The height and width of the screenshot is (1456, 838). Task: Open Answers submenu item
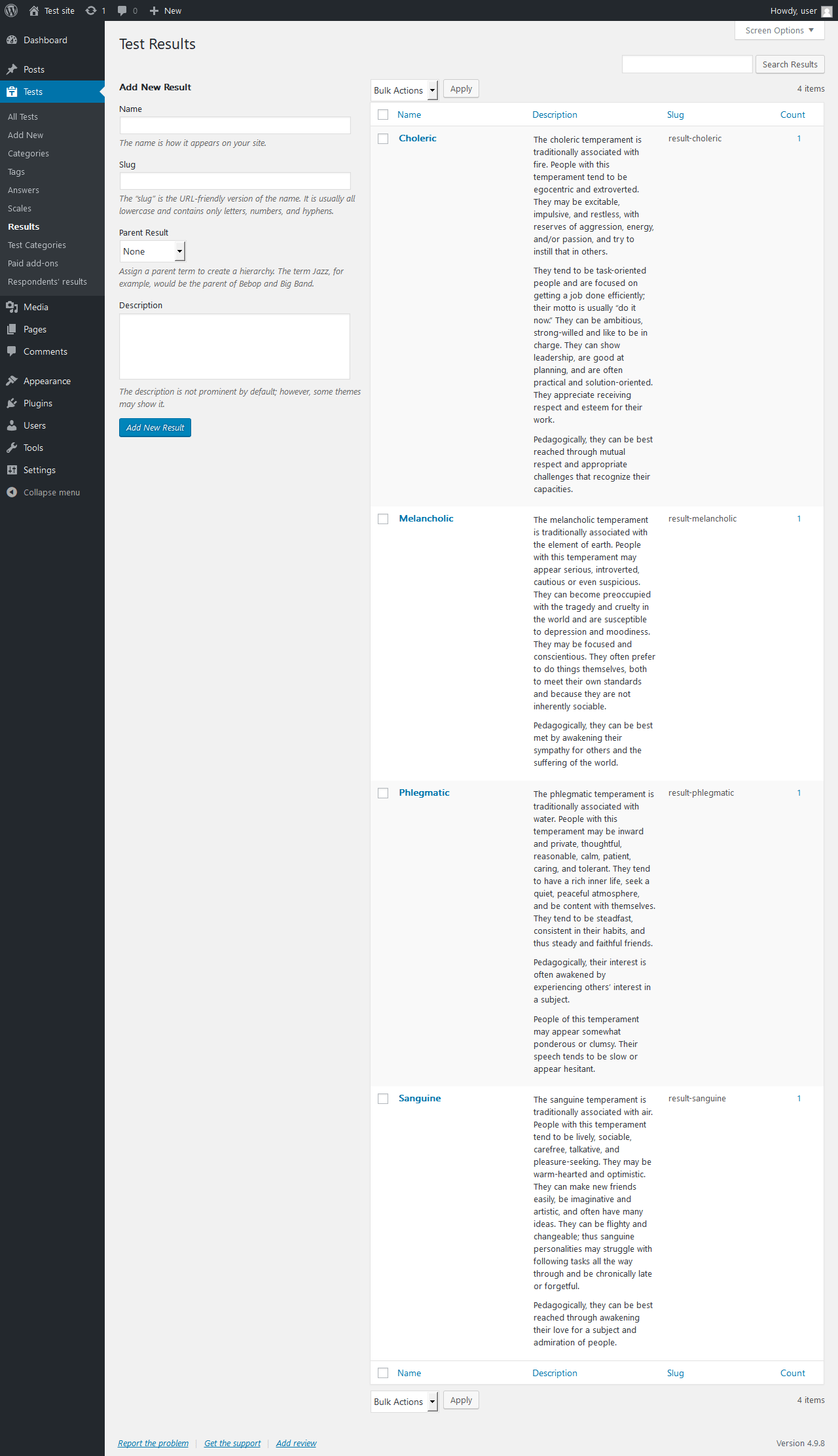tap(24, 190)
